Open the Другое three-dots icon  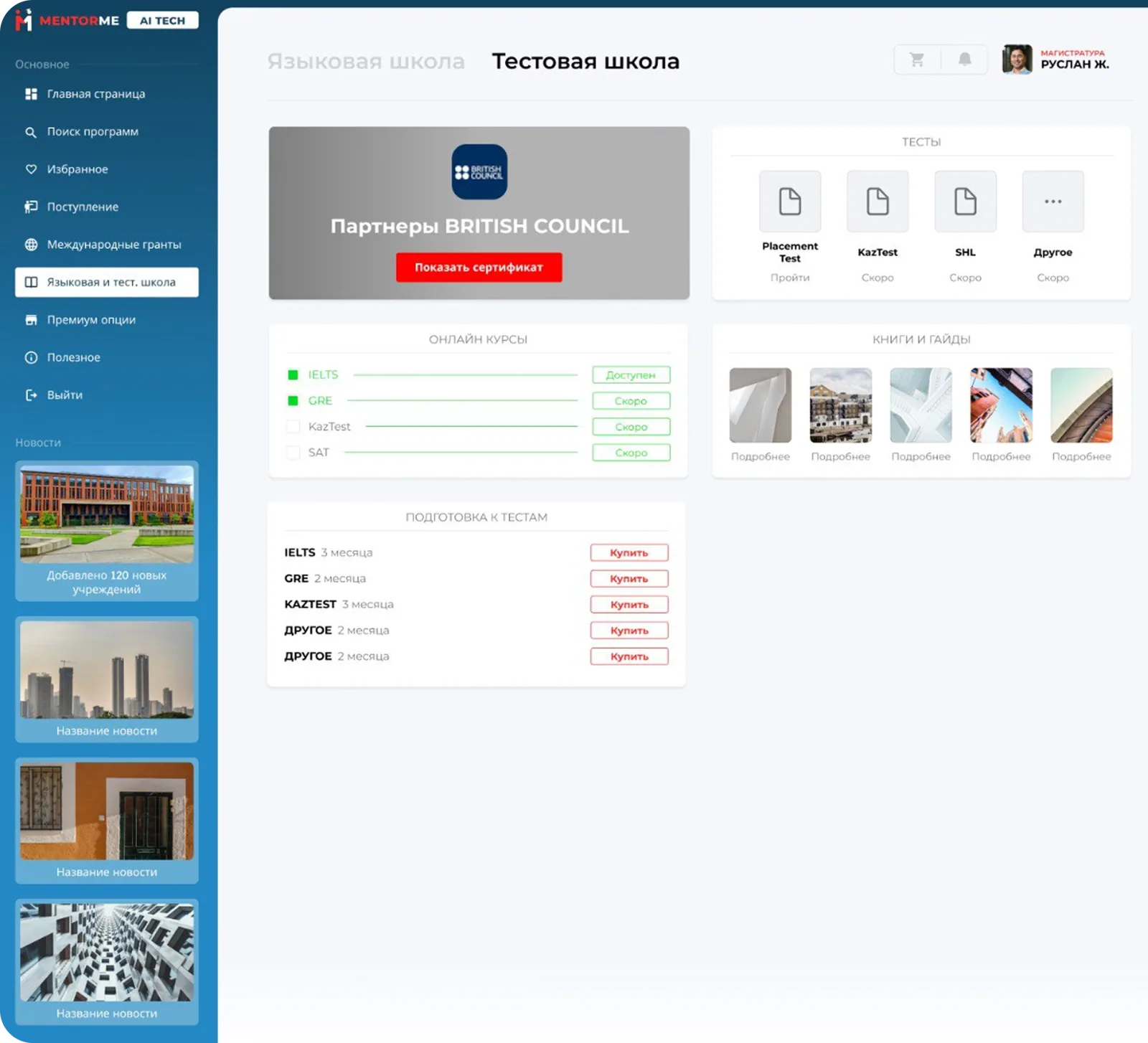pos(1053,202)
